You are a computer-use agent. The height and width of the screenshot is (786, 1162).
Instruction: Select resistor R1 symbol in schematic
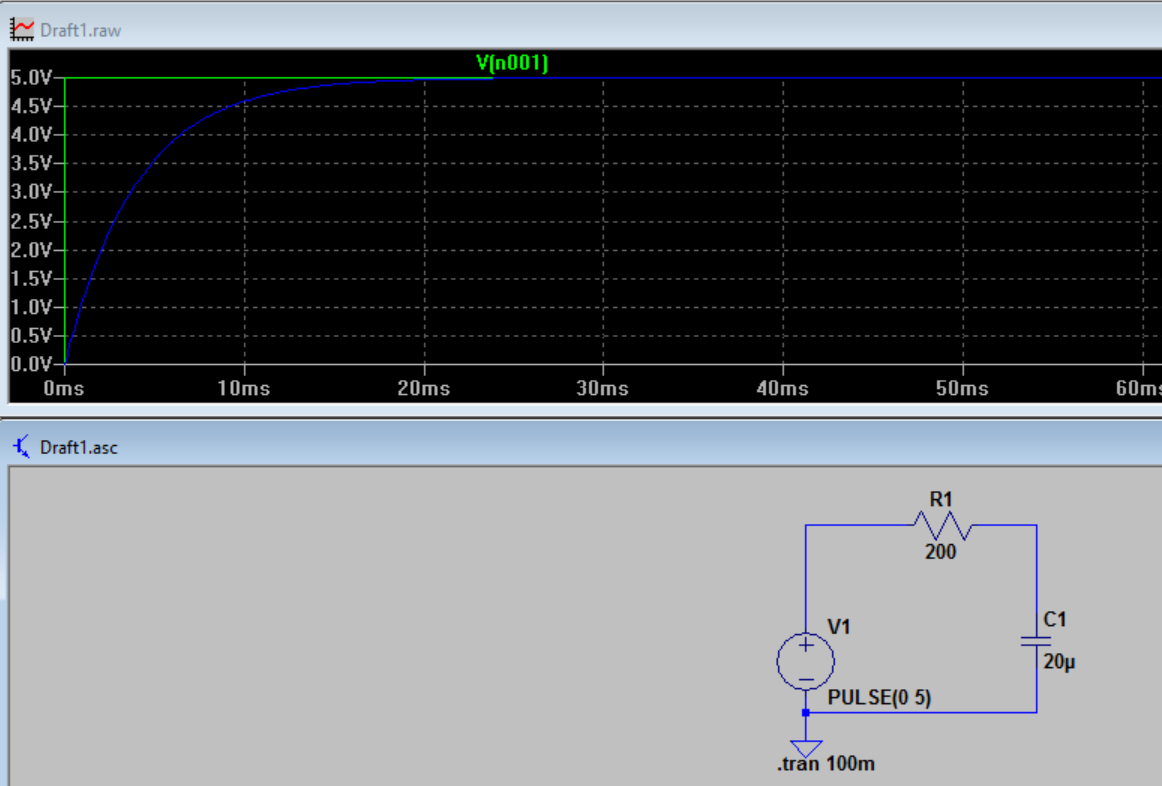[x=943, y=525]
